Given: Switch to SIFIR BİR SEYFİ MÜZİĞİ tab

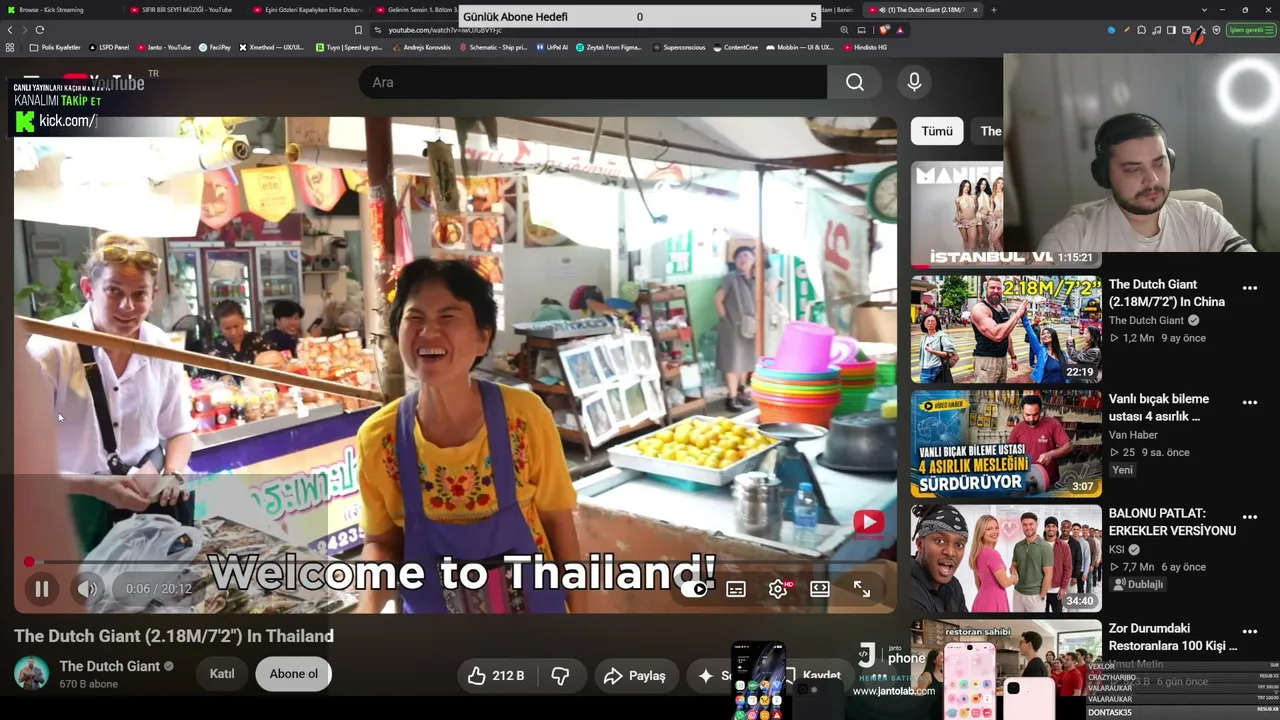Looking at the screenshot, I should (x=185, y=10).
